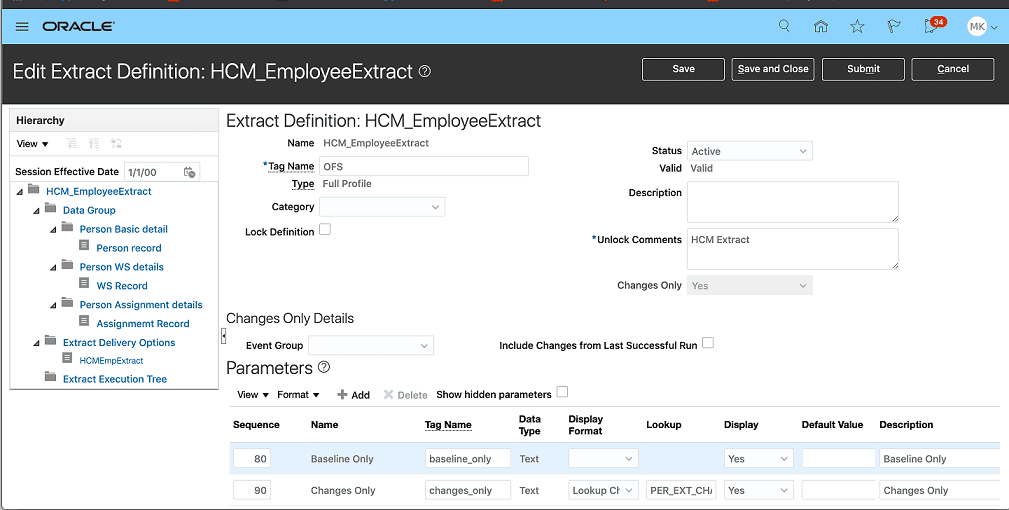This screenshot has height=510, width=1009.
Task: Click Unlock Comments text area
Action: (793, 249)
